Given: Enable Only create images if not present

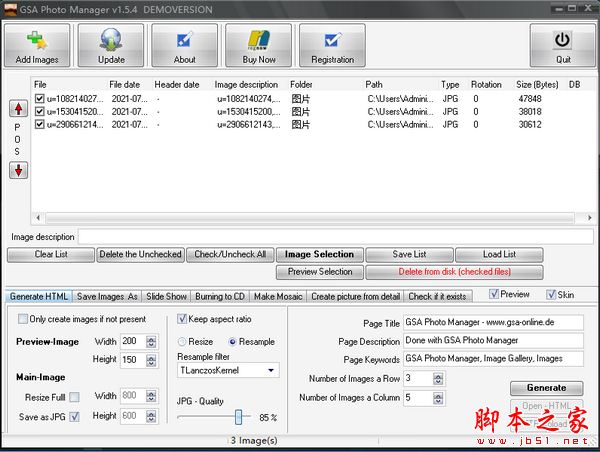Looking at the screenshot, I should click(x=24, y=319).
